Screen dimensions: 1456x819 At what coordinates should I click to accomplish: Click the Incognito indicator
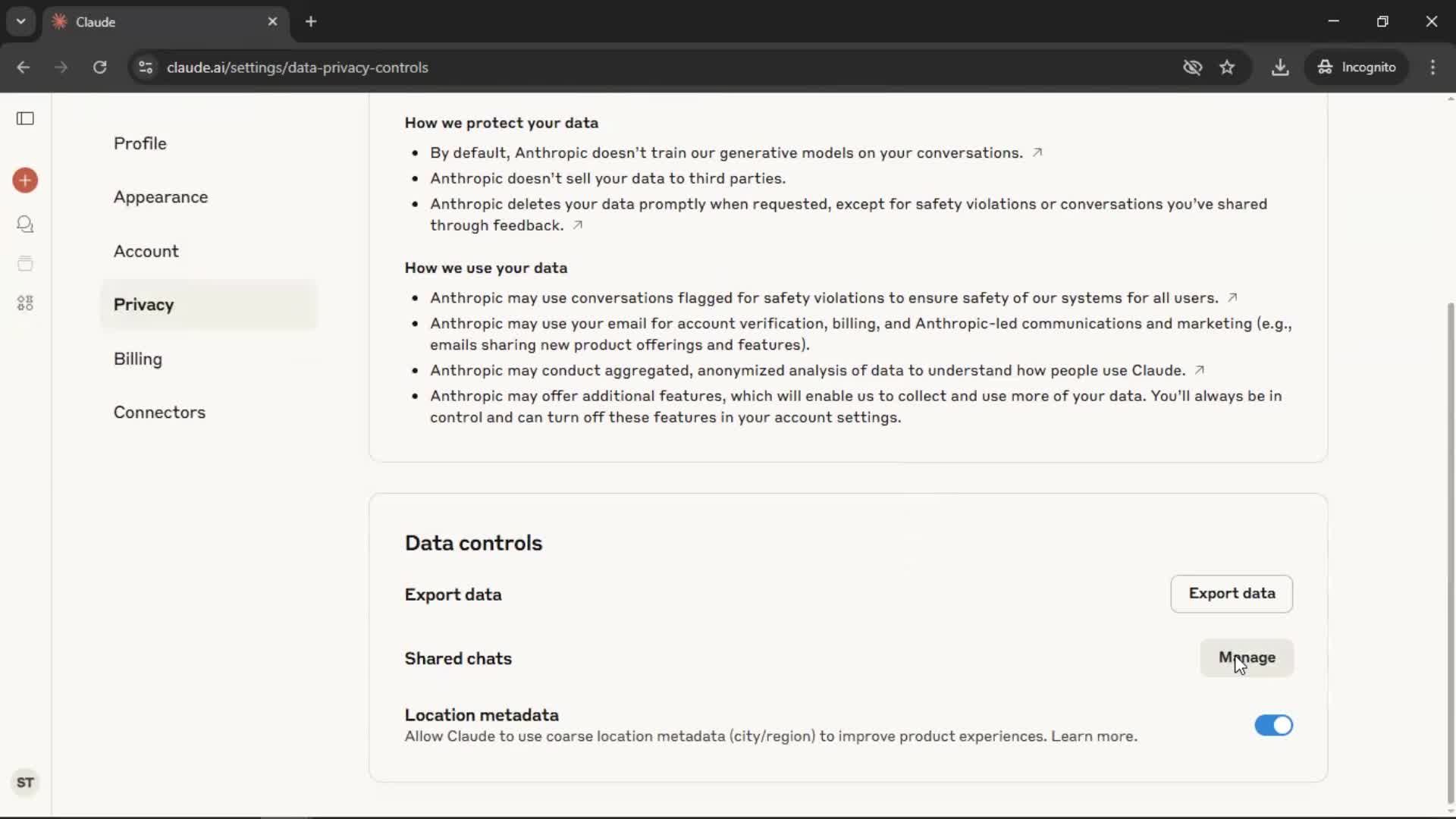1357,67
